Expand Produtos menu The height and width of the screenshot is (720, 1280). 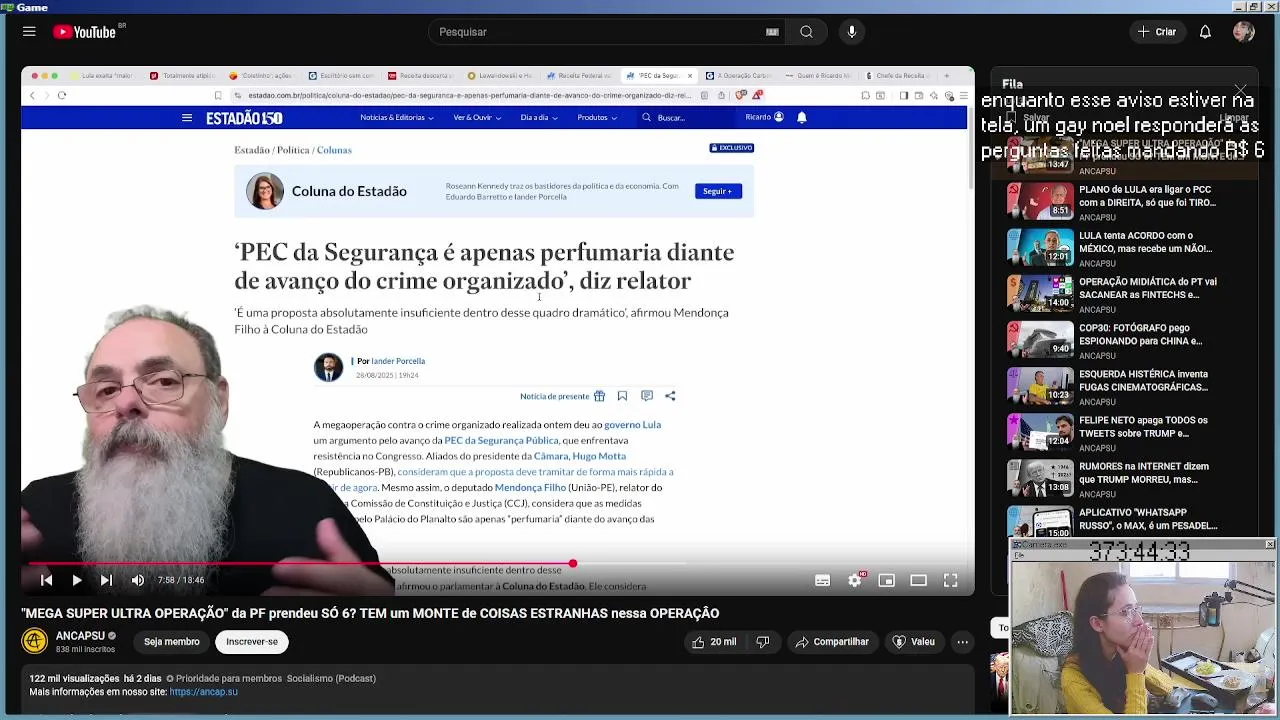[x=596, y=118]
